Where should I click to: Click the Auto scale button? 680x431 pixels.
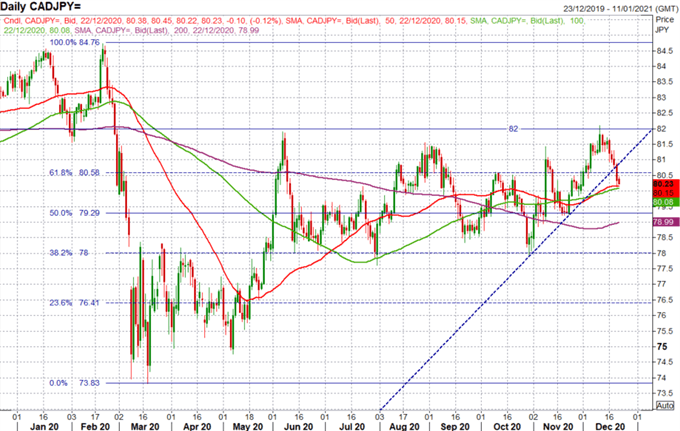(x=665, y=405)
